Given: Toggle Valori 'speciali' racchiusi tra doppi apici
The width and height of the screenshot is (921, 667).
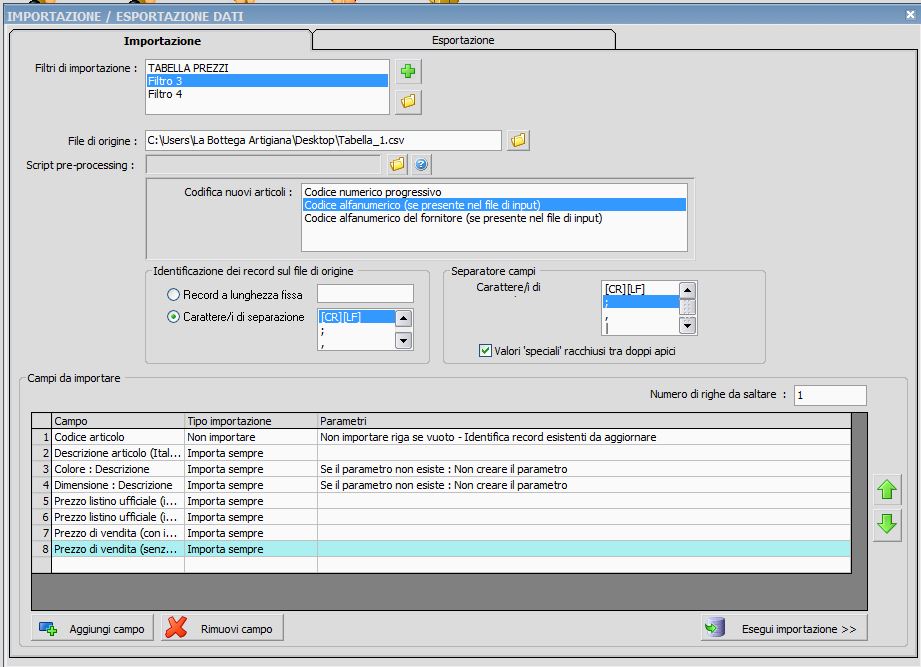Looking at the screenshot, I should tap(485, 351).
